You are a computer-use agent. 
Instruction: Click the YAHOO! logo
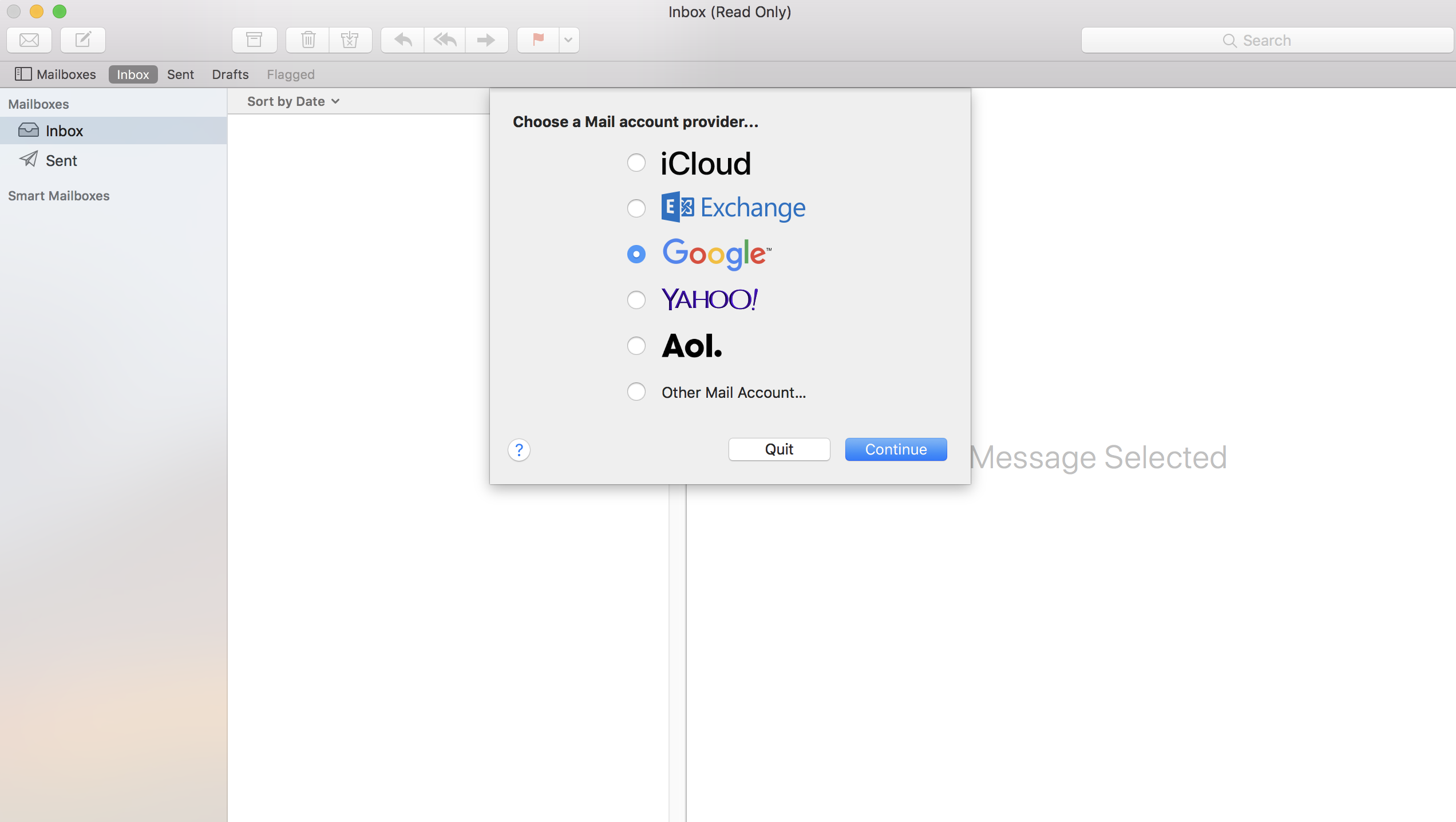tap(710, 299)
